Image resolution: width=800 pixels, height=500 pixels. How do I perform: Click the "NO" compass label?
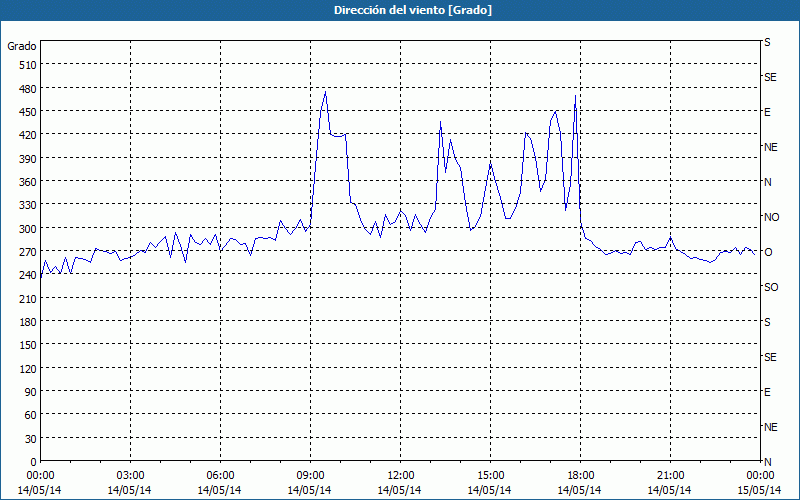click(771, 217)
